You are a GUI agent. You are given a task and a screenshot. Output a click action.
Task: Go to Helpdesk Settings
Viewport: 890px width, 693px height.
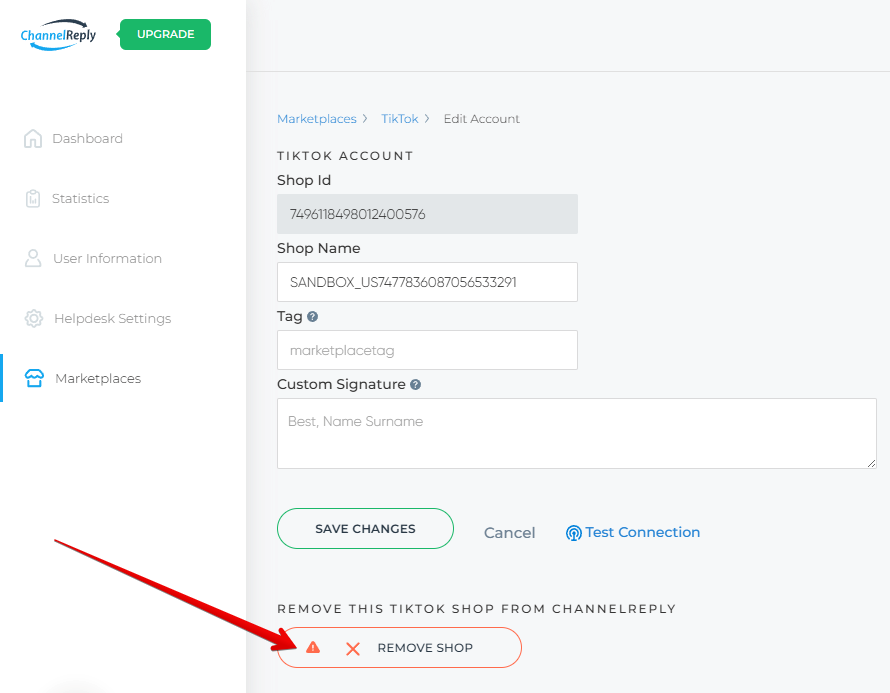[112, 318]
